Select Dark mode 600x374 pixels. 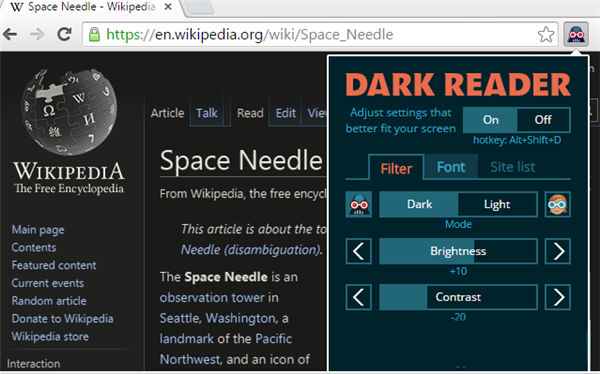[419, 204]
